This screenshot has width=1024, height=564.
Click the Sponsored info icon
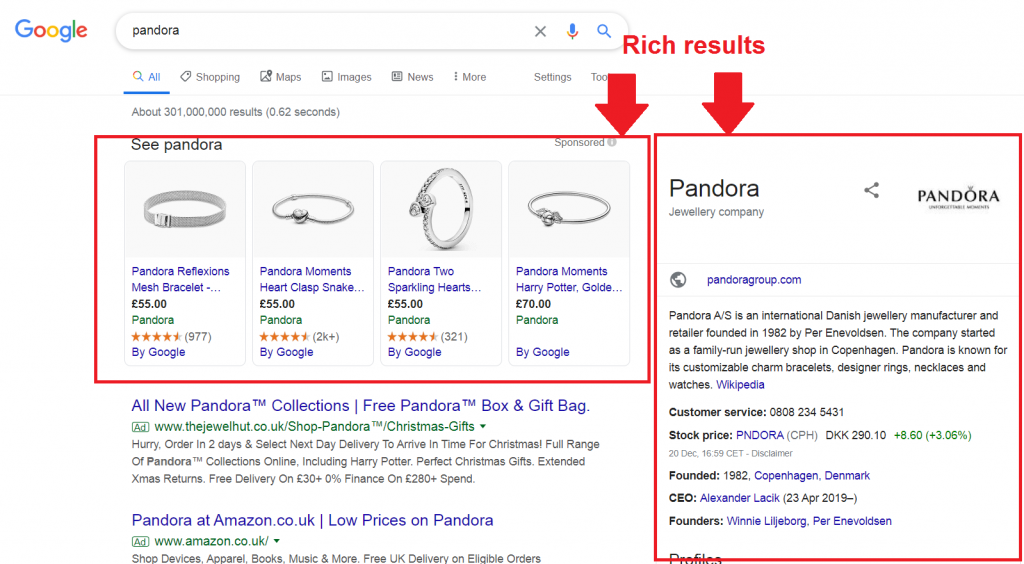pos(612,143)
